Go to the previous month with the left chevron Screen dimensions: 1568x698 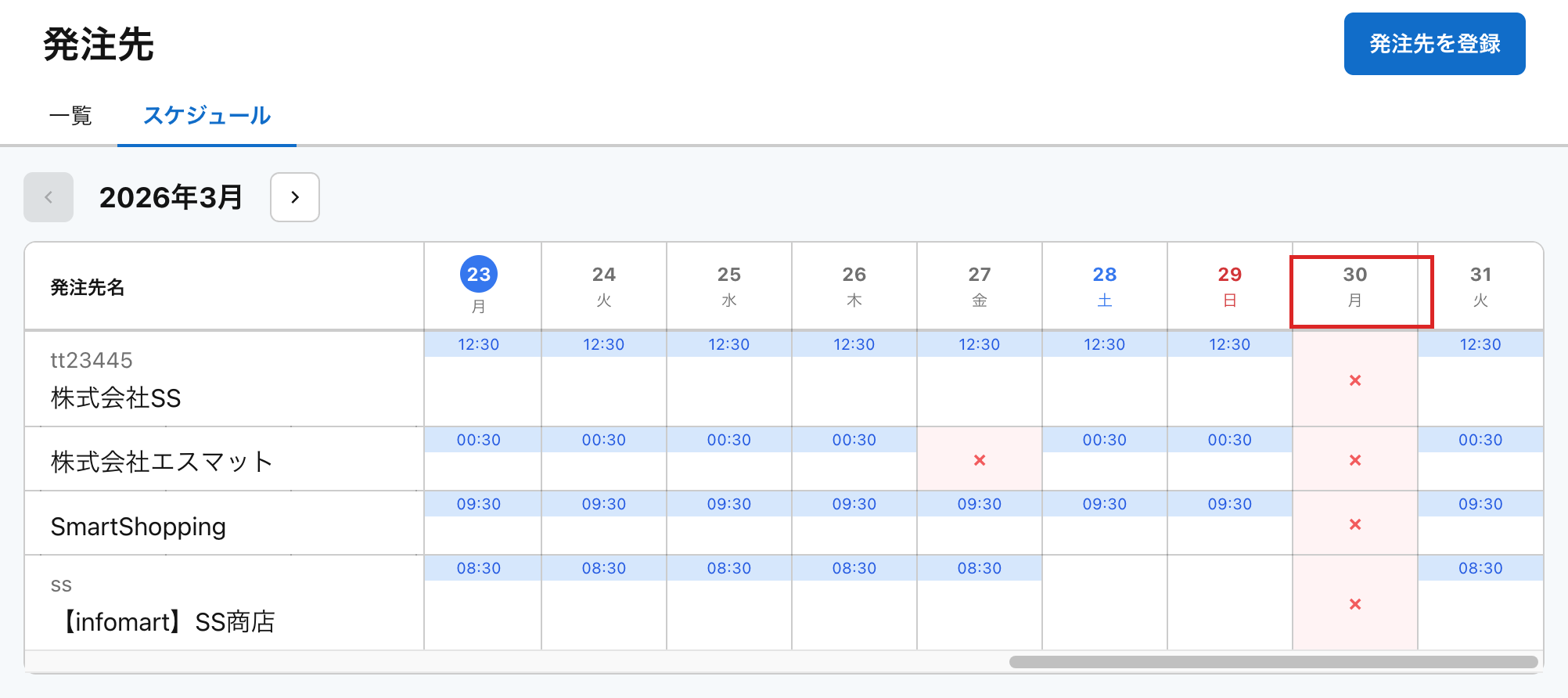49,197
